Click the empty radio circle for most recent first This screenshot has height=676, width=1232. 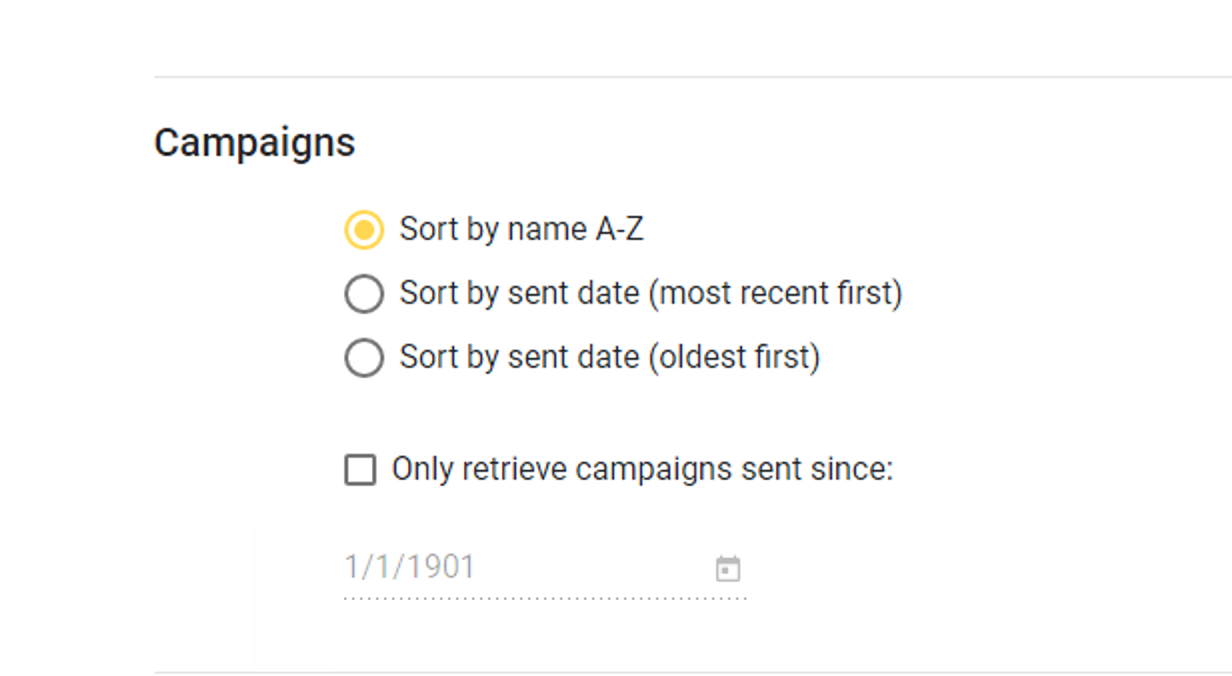click(364, 294)
